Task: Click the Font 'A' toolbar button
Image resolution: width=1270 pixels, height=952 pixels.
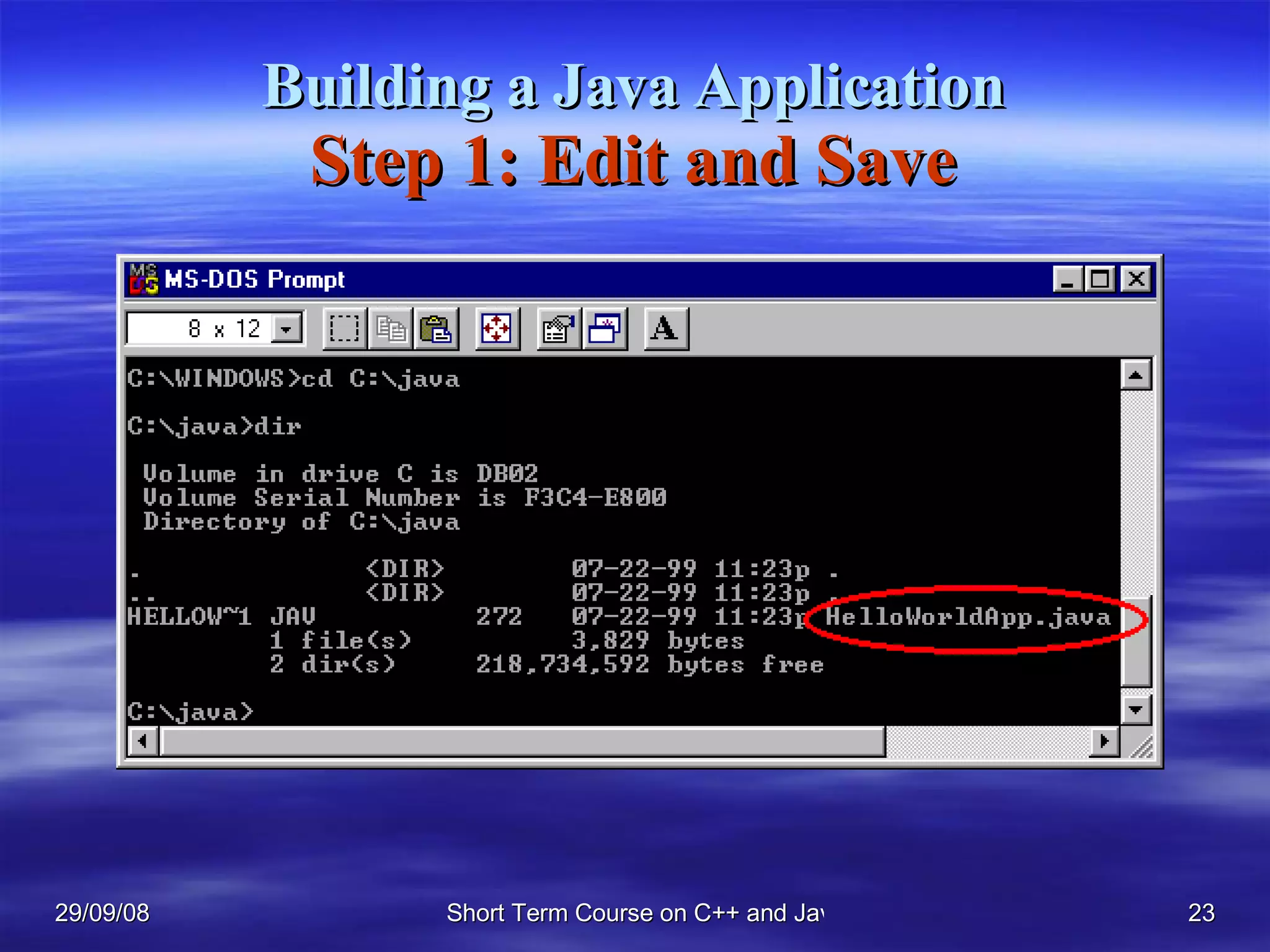Action: point(665,328)
